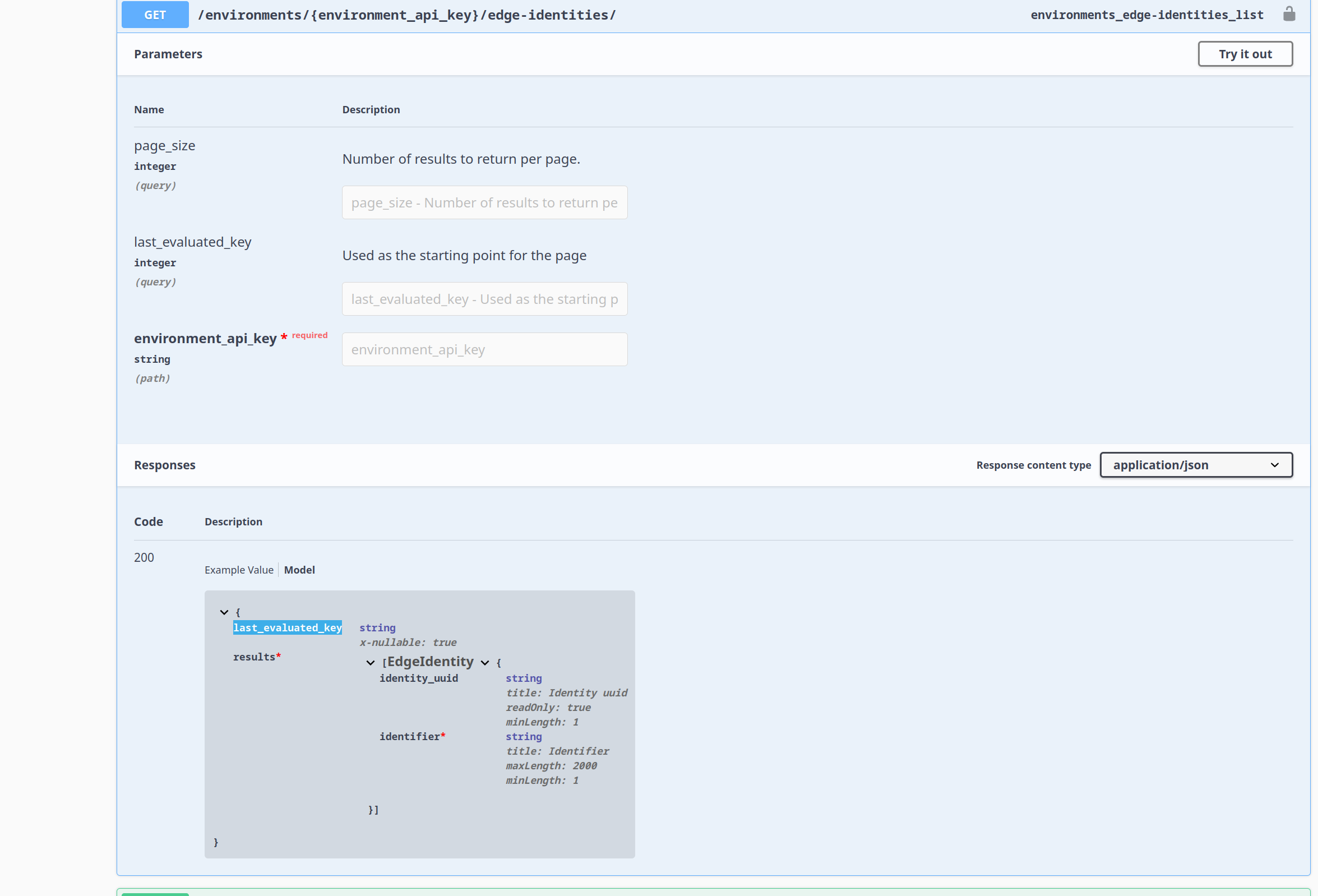This screenshot has width=1318, height=896.
Task: Open the dropdown arrow on Response content type
Action: (1276, 464)
